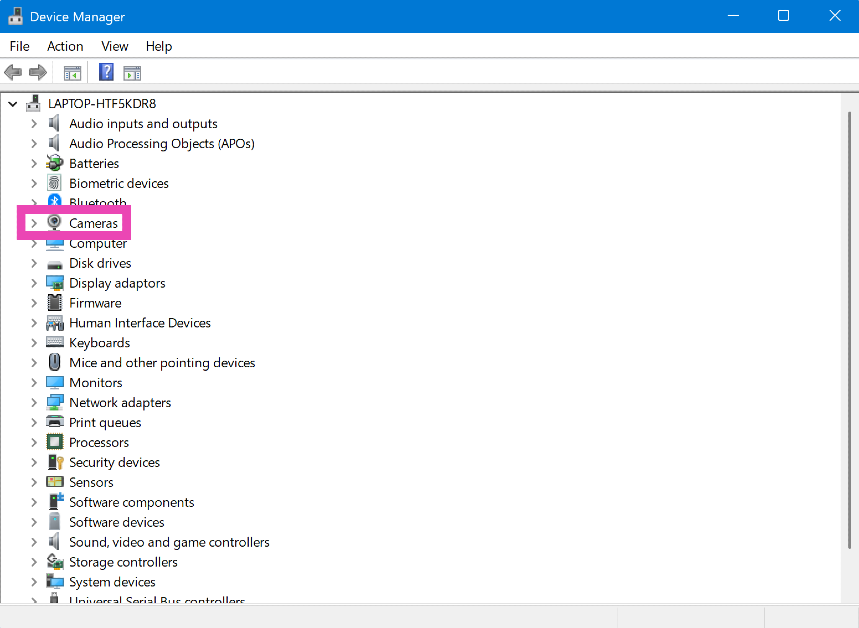Collapse the LAPTOP-HTF5KDR8 root node
Screen dimensions: 859x628
pyautogui.click(x=13, y=103)
